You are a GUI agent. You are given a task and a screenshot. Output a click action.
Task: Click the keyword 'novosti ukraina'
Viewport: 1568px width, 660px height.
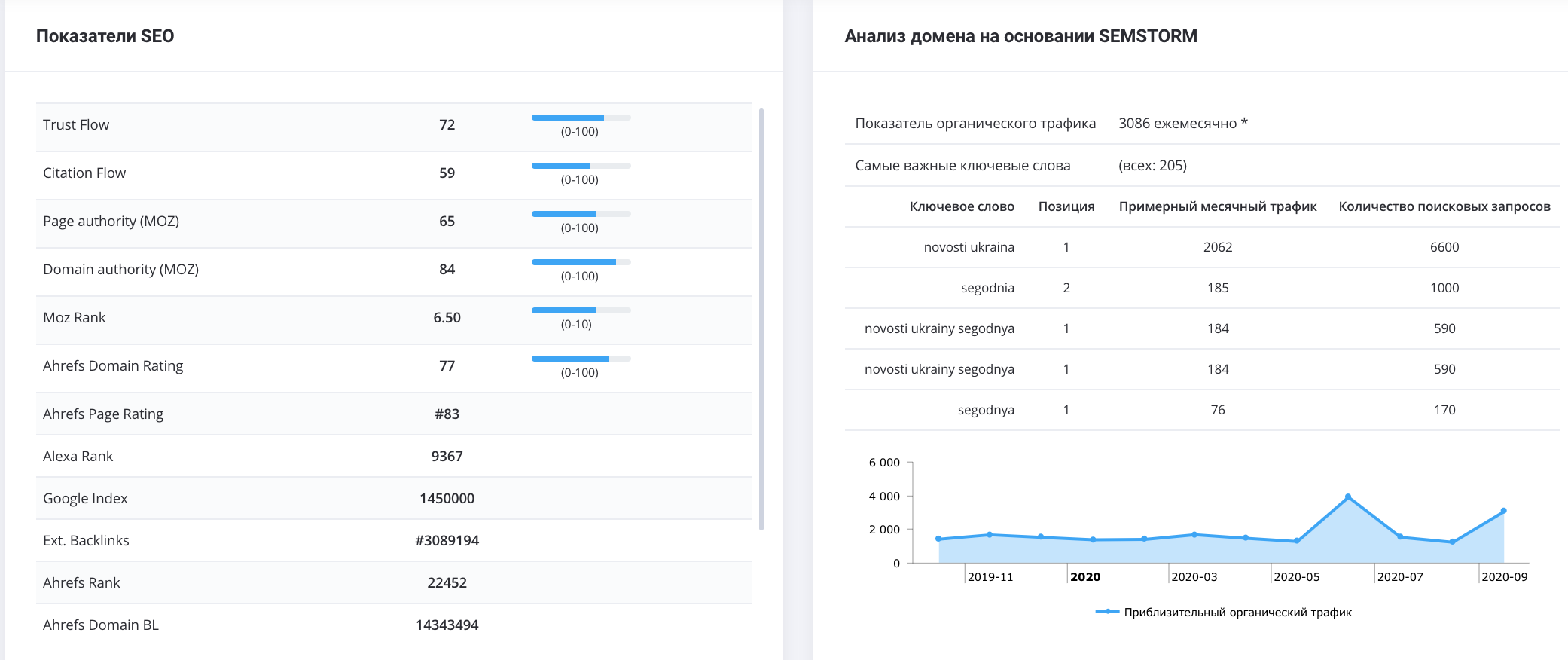(969, 247)
